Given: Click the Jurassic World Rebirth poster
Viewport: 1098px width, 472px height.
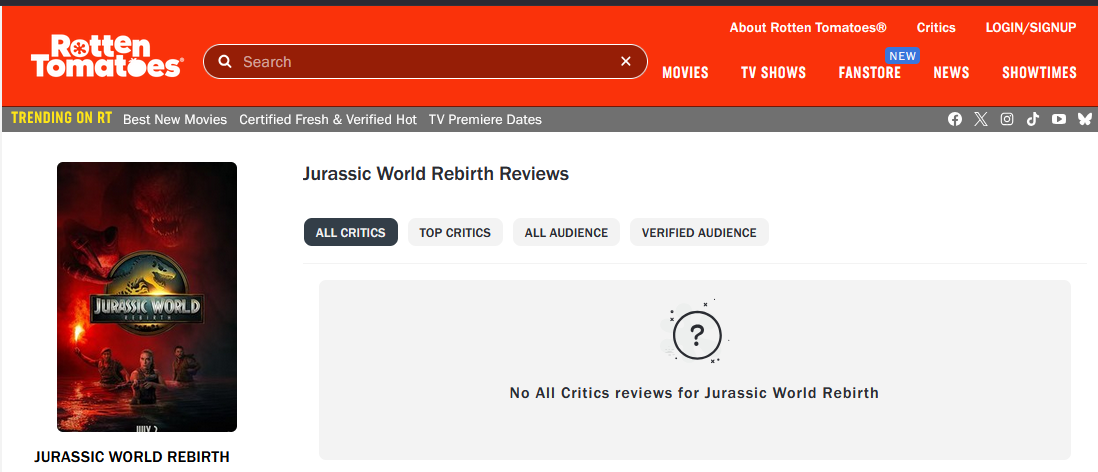Looking at the screenshot, I should (x=147, y=297).
